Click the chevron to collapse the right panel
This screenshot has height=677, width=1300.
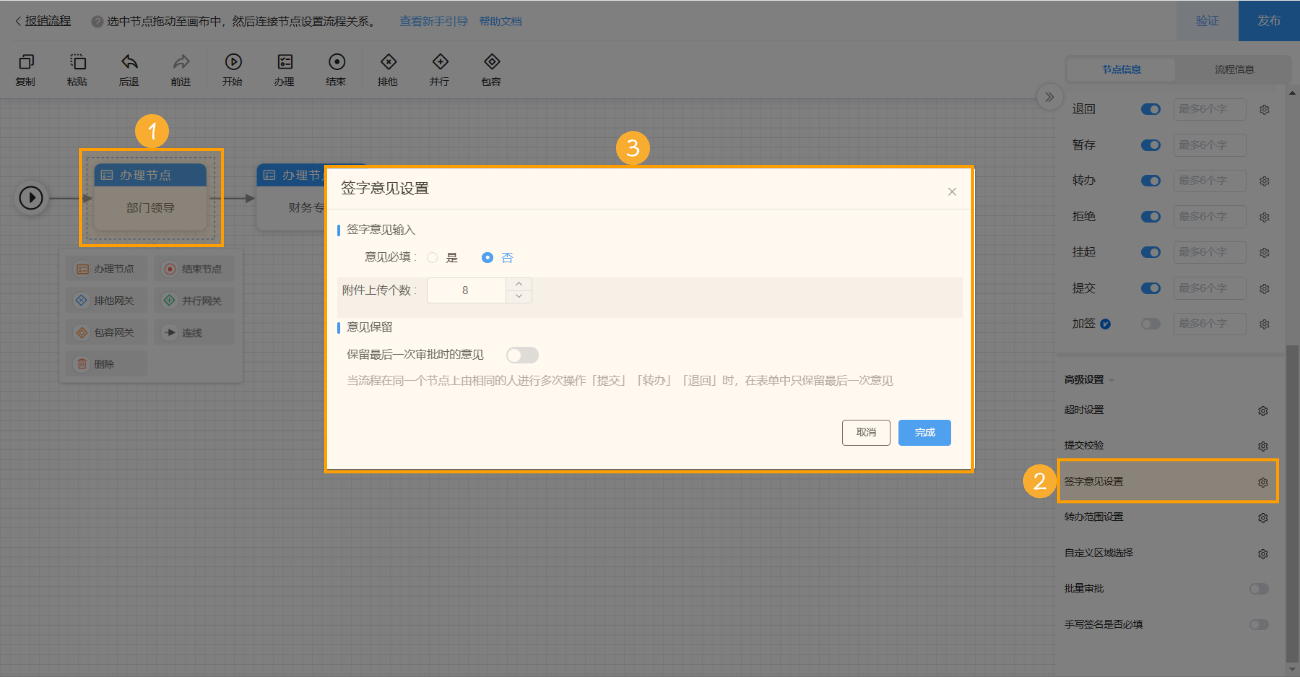[x=1049, y=97]
